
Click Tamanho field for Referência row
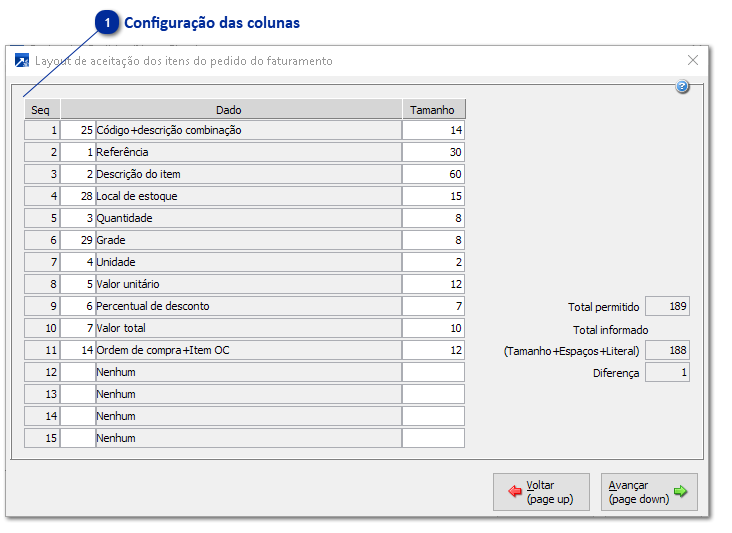[x=433, y=152]
